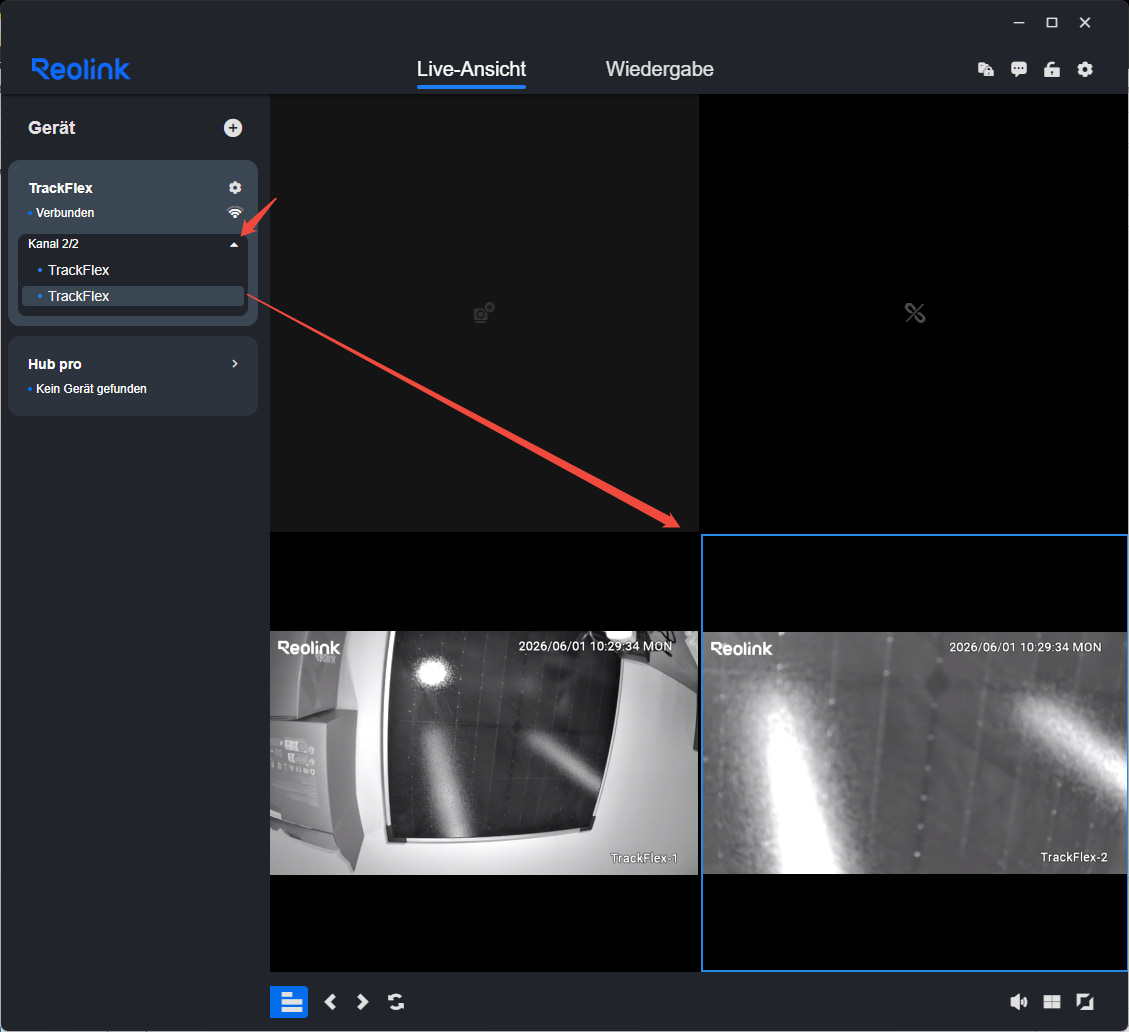Viewport: 1129px width, 1032px height.
Task: Select the TrackFlex-1 camera feed
Action: (x=484, y=753)
